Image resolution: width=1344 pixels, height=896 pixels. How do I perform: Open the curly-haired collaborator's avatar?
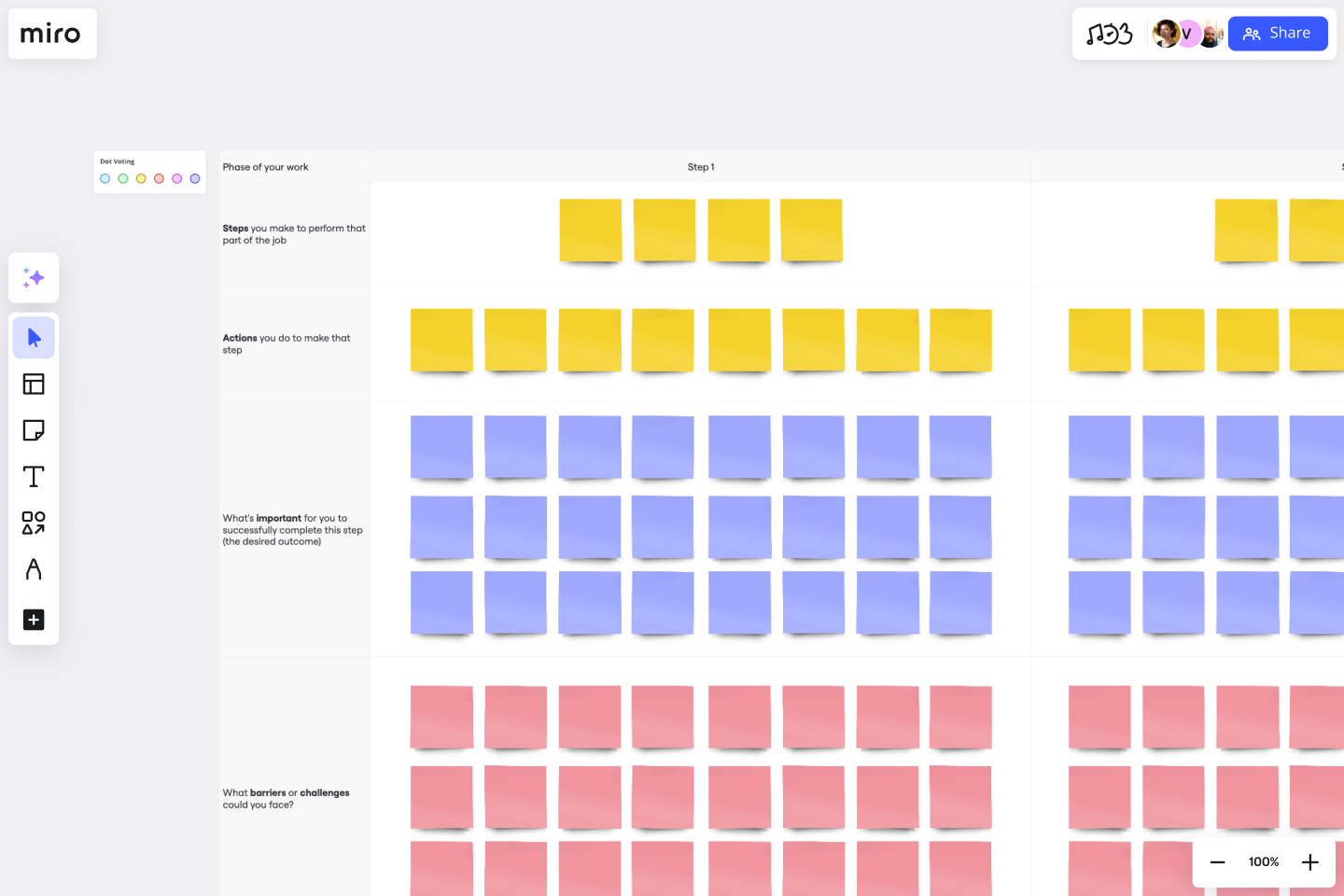pos(1166,34)
